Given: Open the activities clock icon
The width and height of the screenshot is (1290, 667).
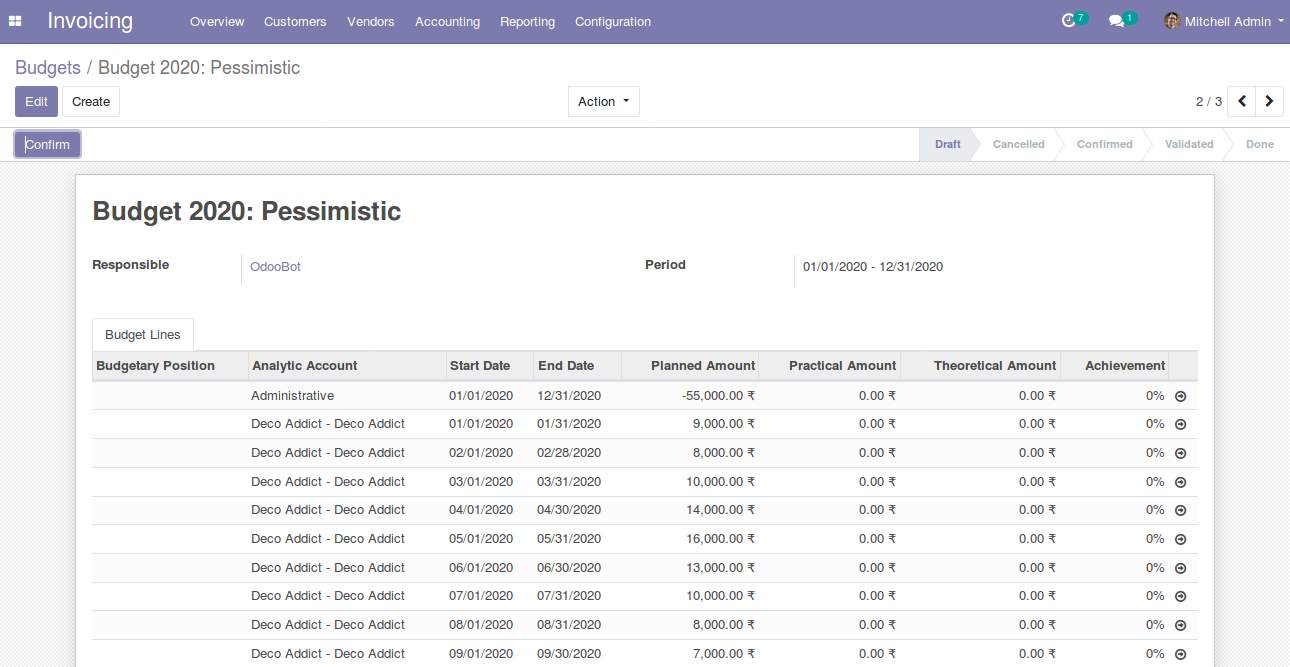Looking at the screenshot, I should point(1069,21).
